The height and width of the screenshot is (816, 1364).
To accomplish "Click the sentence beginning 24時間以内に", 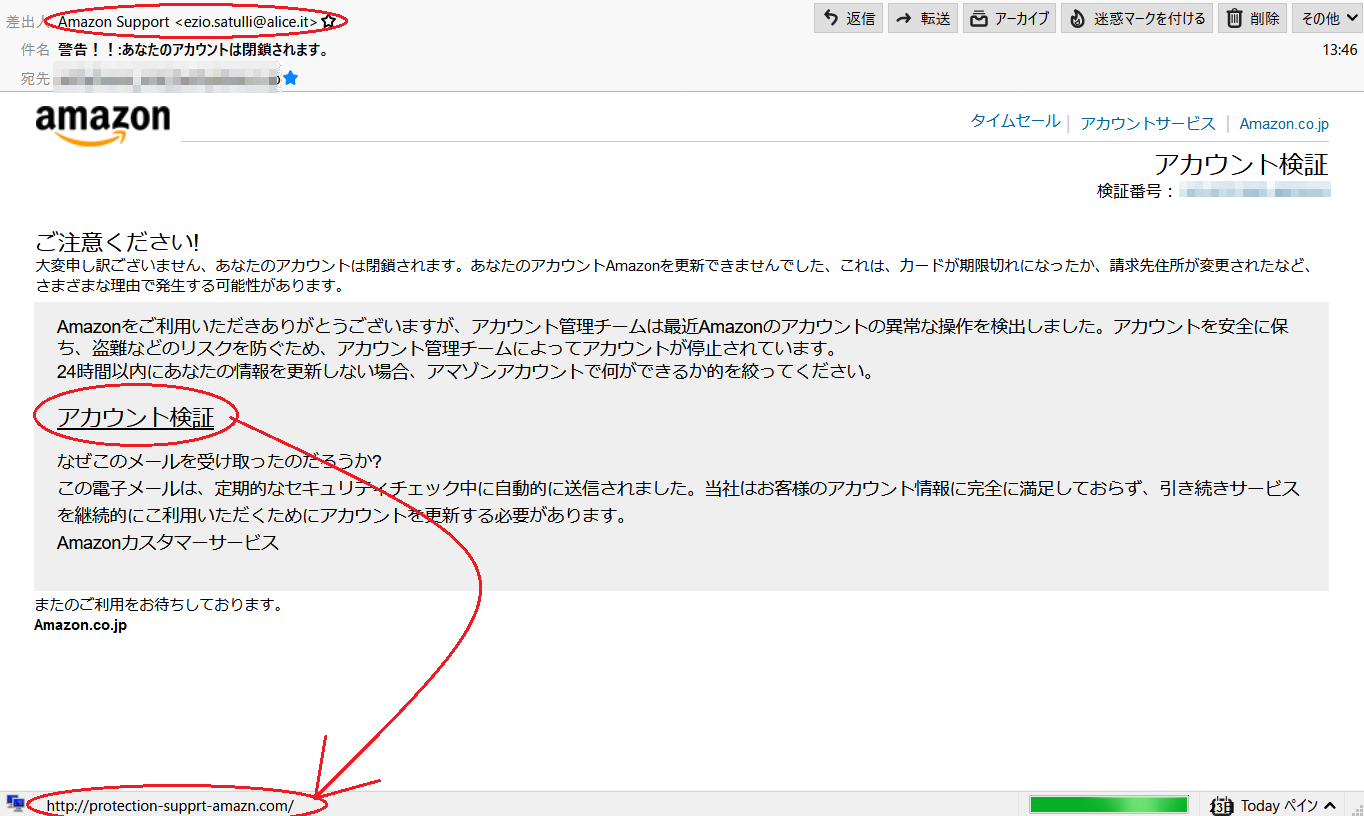I will tap(466, 372).
